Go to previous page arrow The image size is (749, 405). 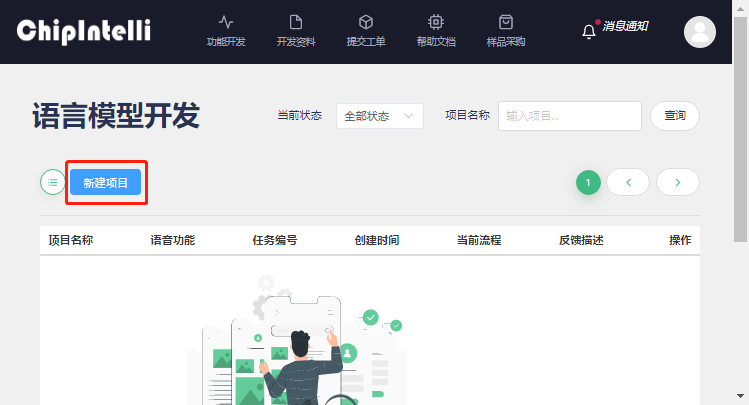(628, 182)
